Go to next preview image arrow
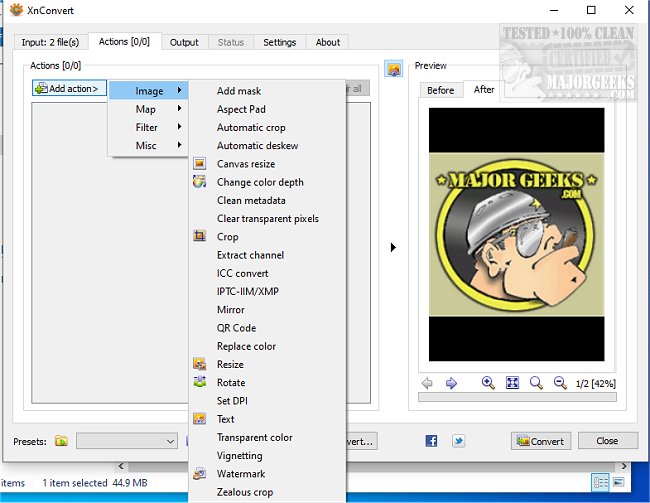 (451, 383)
